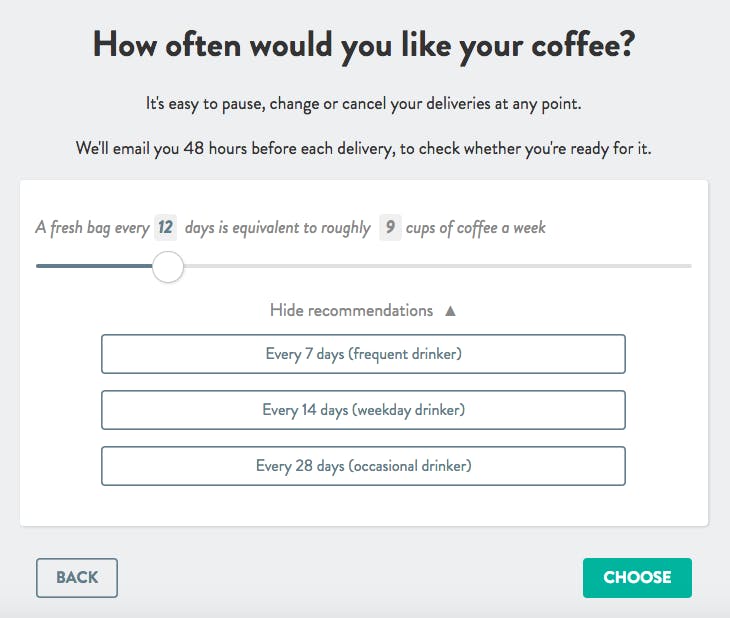Click the 'cups of coffee a week' text
This screenshot has height=618, width=730.
tap(476, 228)
